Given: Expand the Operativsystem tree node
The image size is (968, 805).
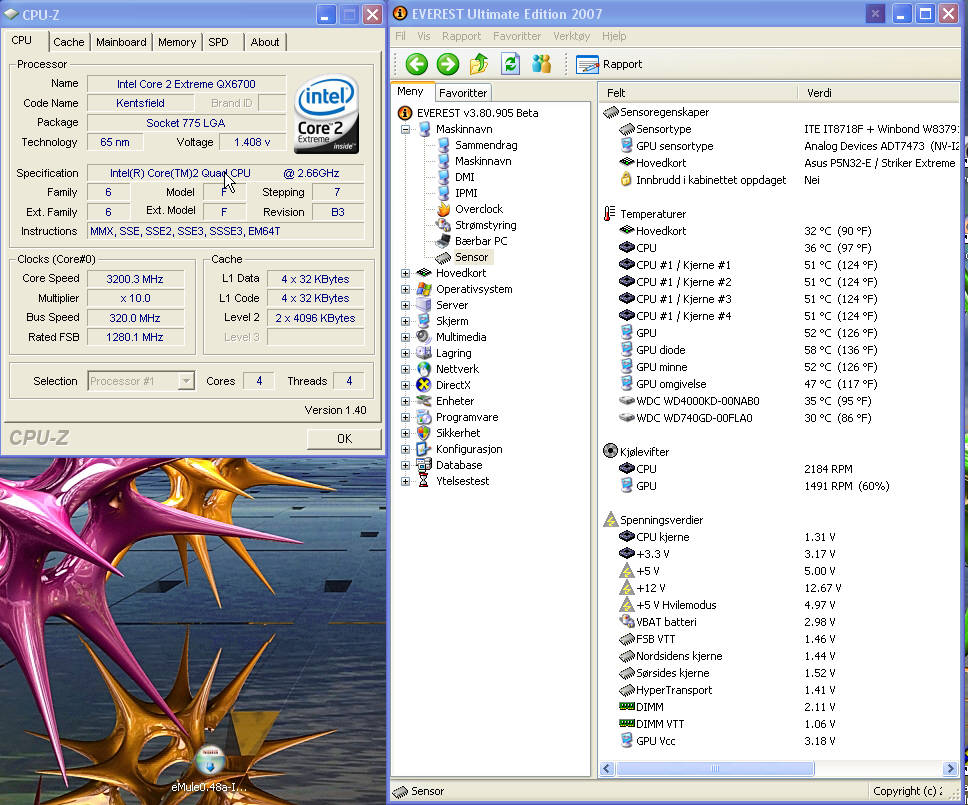Looking at the screenshot, I should [406, 289].
